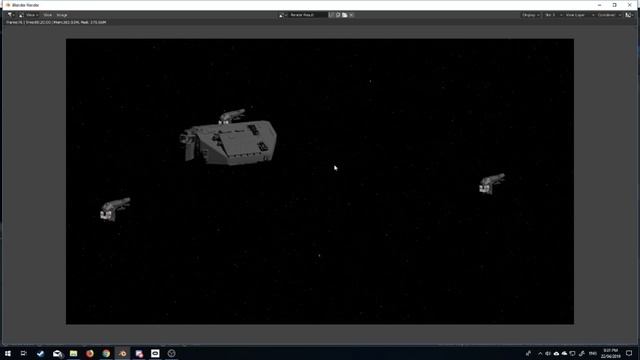Image resolution: width=640 pixels, height=360 pixels.
Task: Click the open image folder icon
Action: tap(344, 15)
